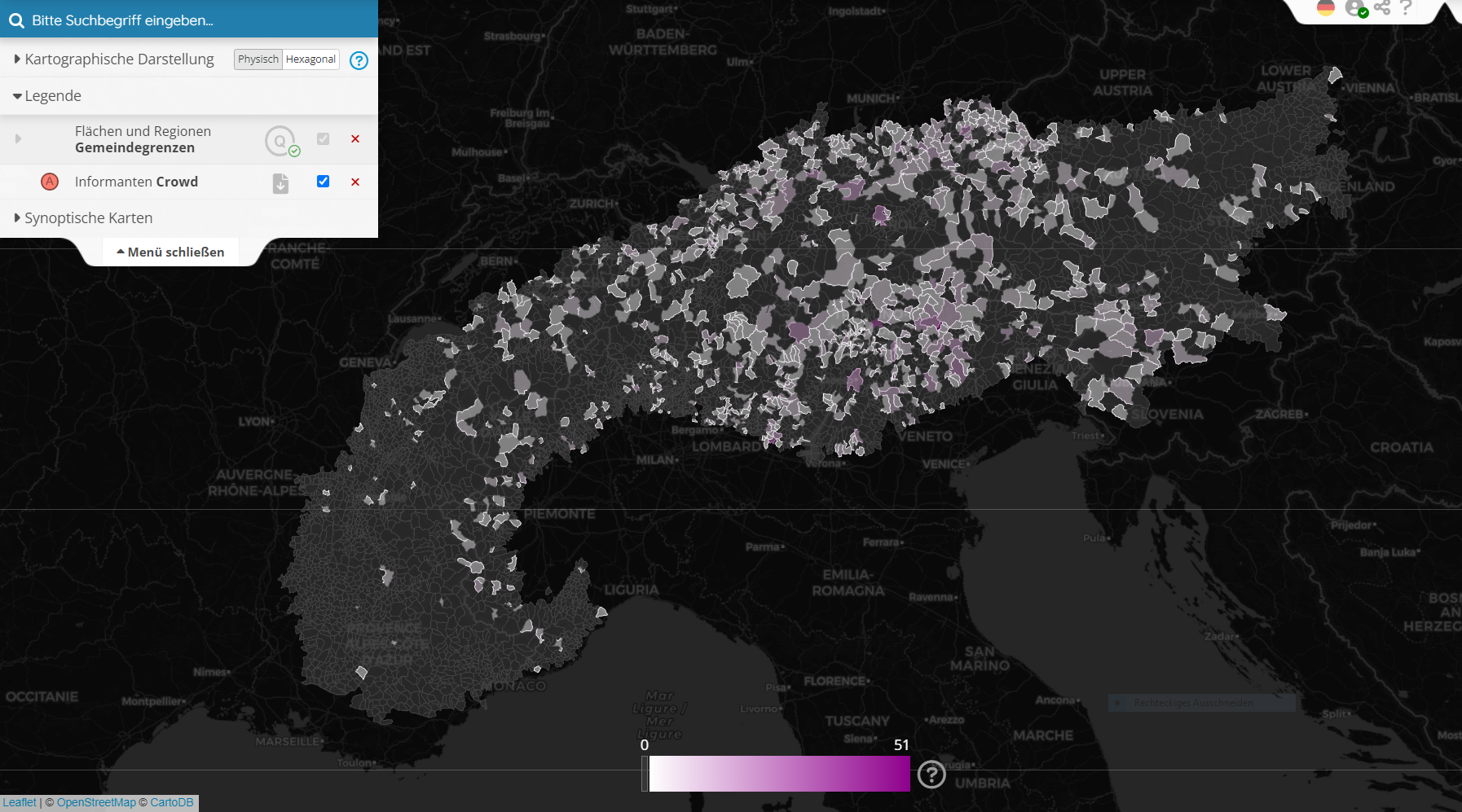
Task: Open the help question mark in top bar
Action: [x=1406, y=8]
